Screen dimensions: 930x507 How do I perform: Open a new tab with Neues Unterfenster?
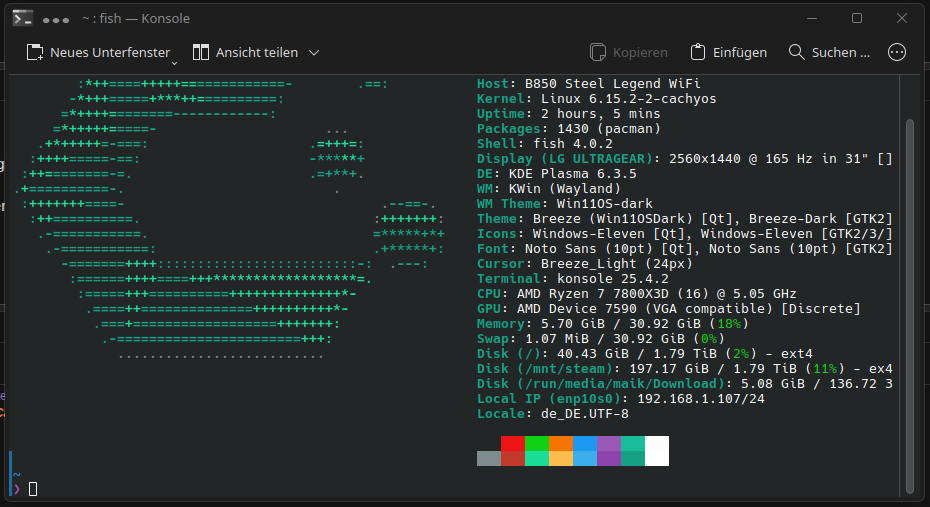(x=98, y=52)
